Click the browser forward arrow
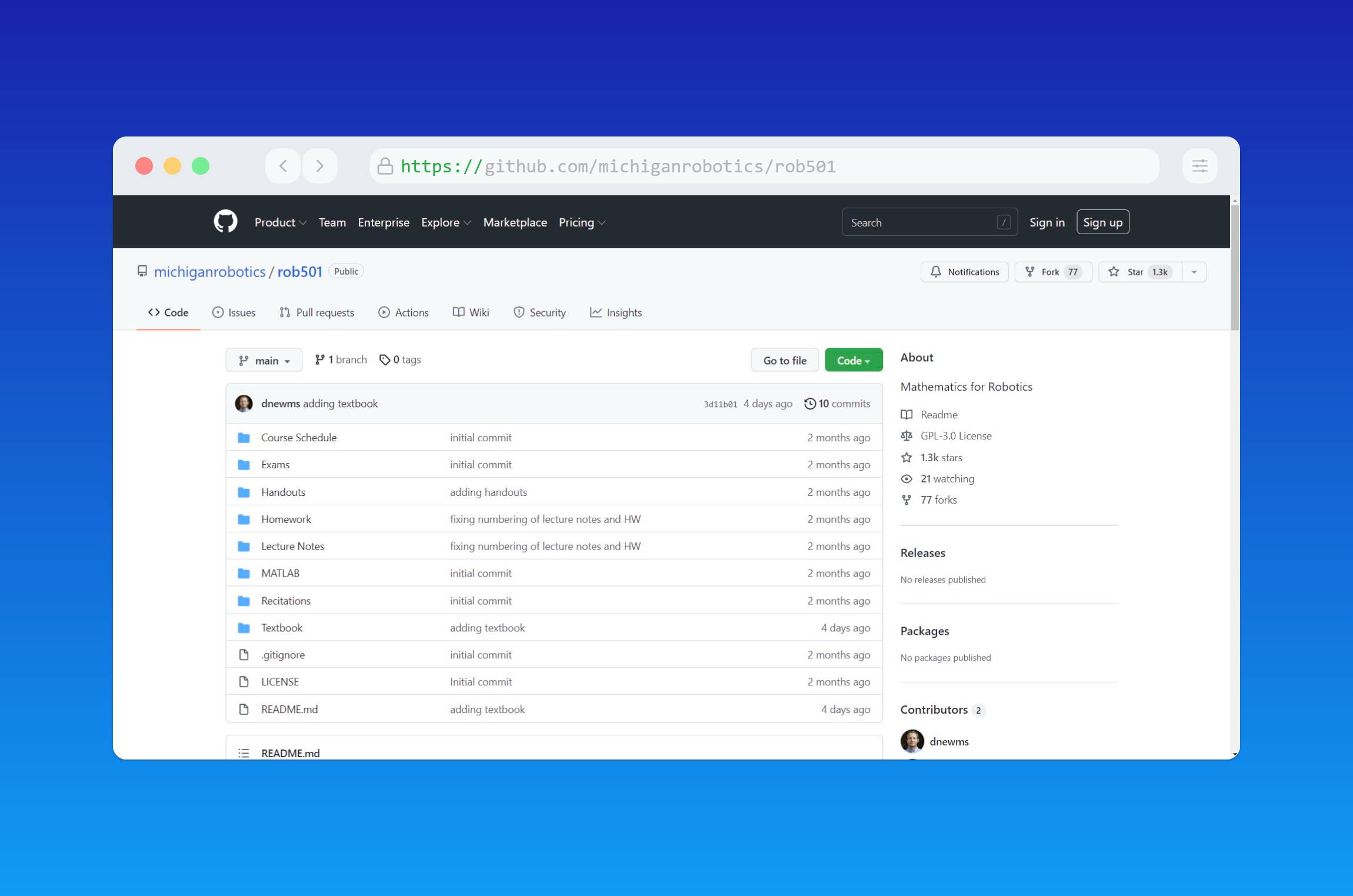The width and height of the screenshot is (1353, 896). (x=319, y=166)
